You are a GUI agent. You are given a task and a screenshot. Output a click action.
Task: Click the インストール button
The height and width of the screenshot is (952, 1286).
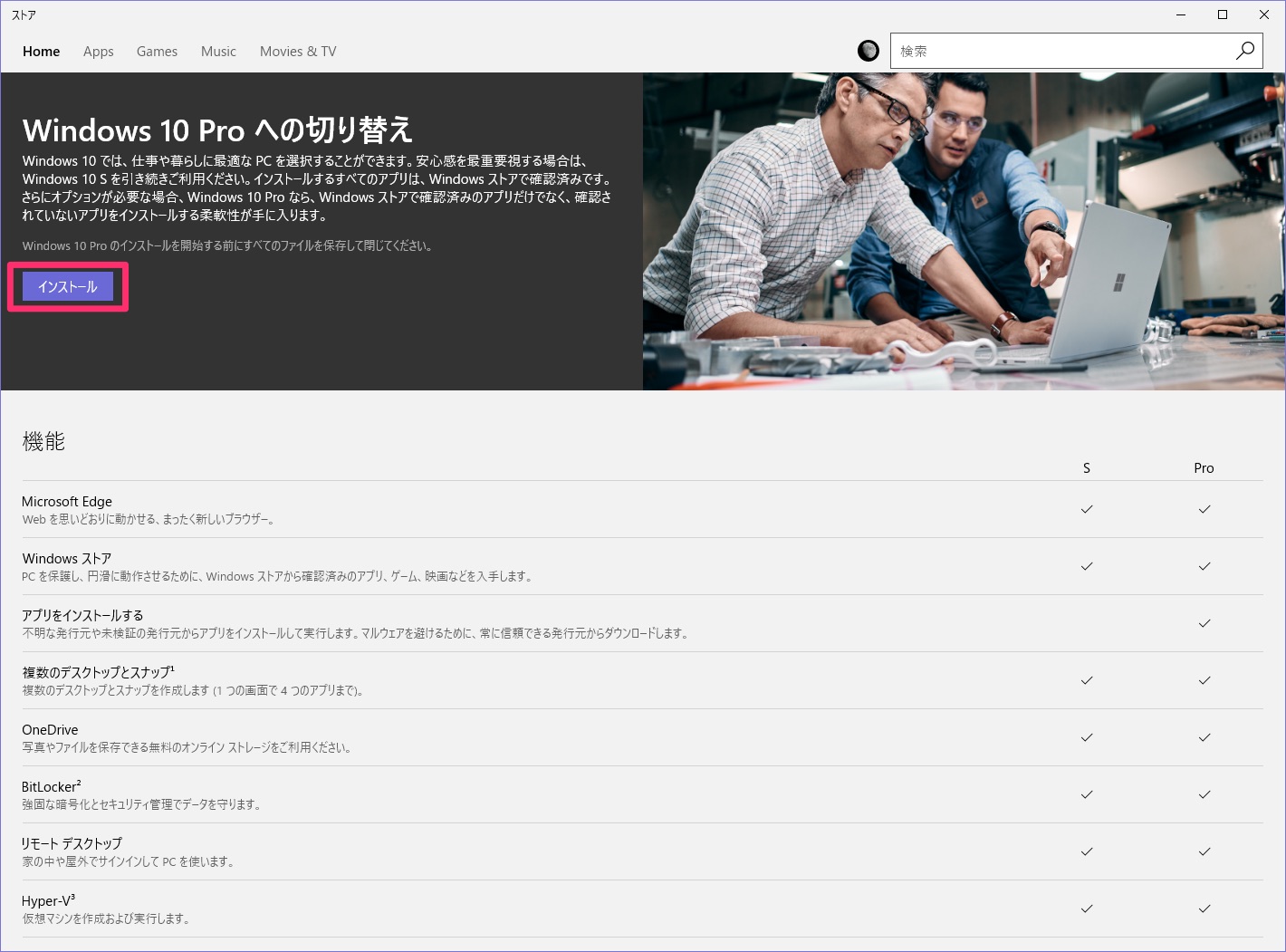pos(68,286)
